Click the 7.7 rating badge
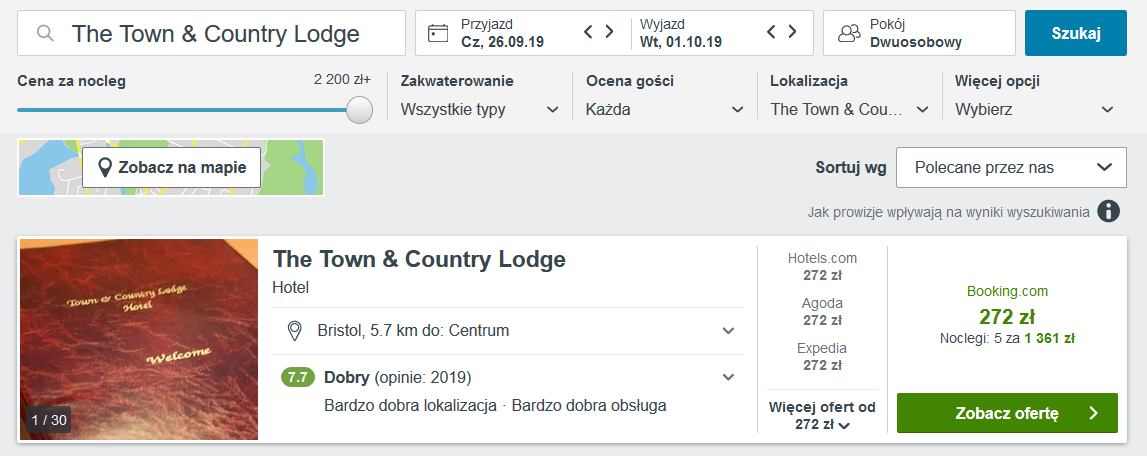This screenshot has height=456, width=1147. 298,378
